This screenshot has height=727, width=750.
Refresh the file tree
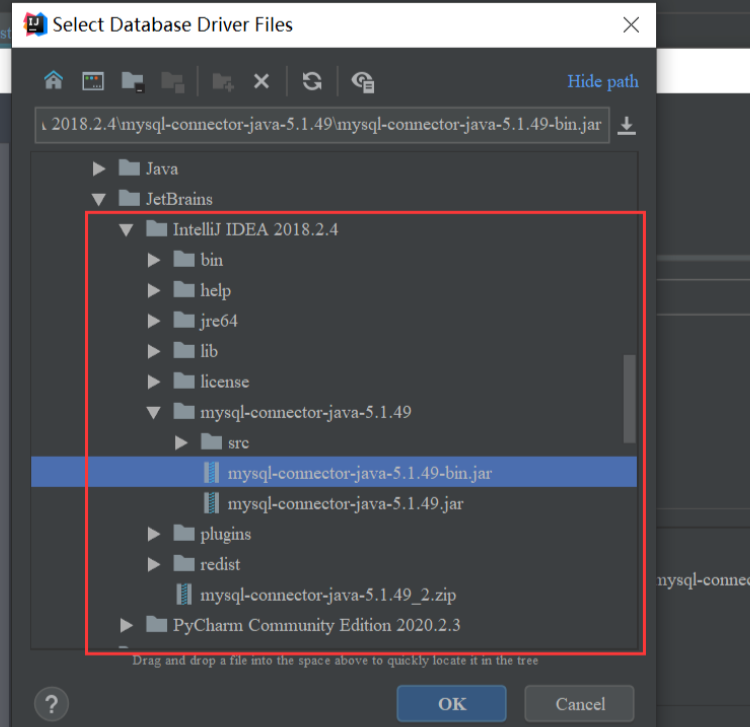[312, 81]
